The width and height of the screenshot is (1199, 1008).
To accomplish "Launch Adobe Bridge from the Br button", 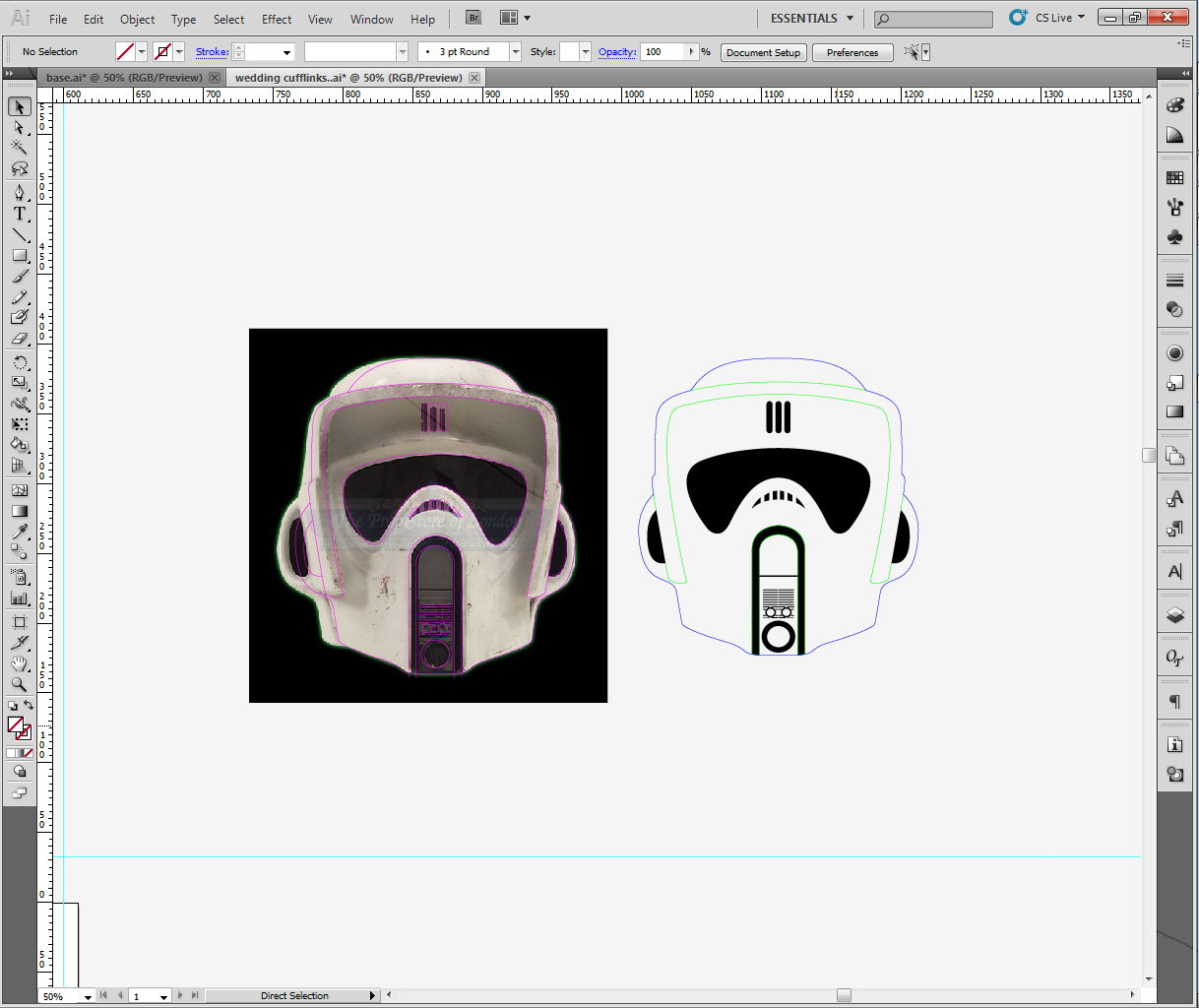I will [x=473, y=18].
